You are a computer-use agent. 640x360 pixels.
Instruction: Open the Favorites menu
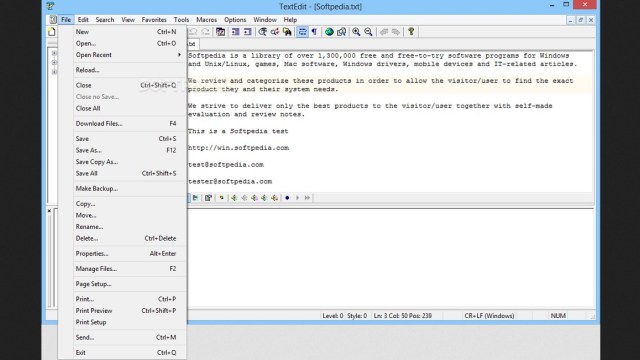click(154, 20)
